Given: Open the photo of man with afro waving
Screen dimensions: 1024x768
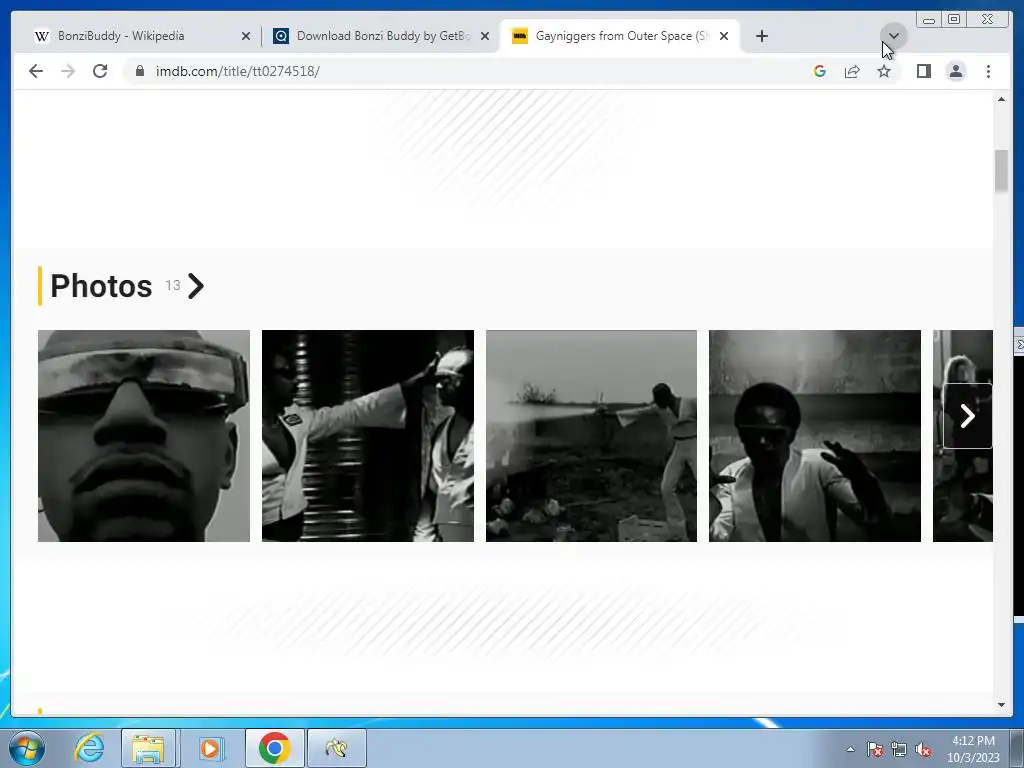Looking at the screenshot, I should click(815, 436).
